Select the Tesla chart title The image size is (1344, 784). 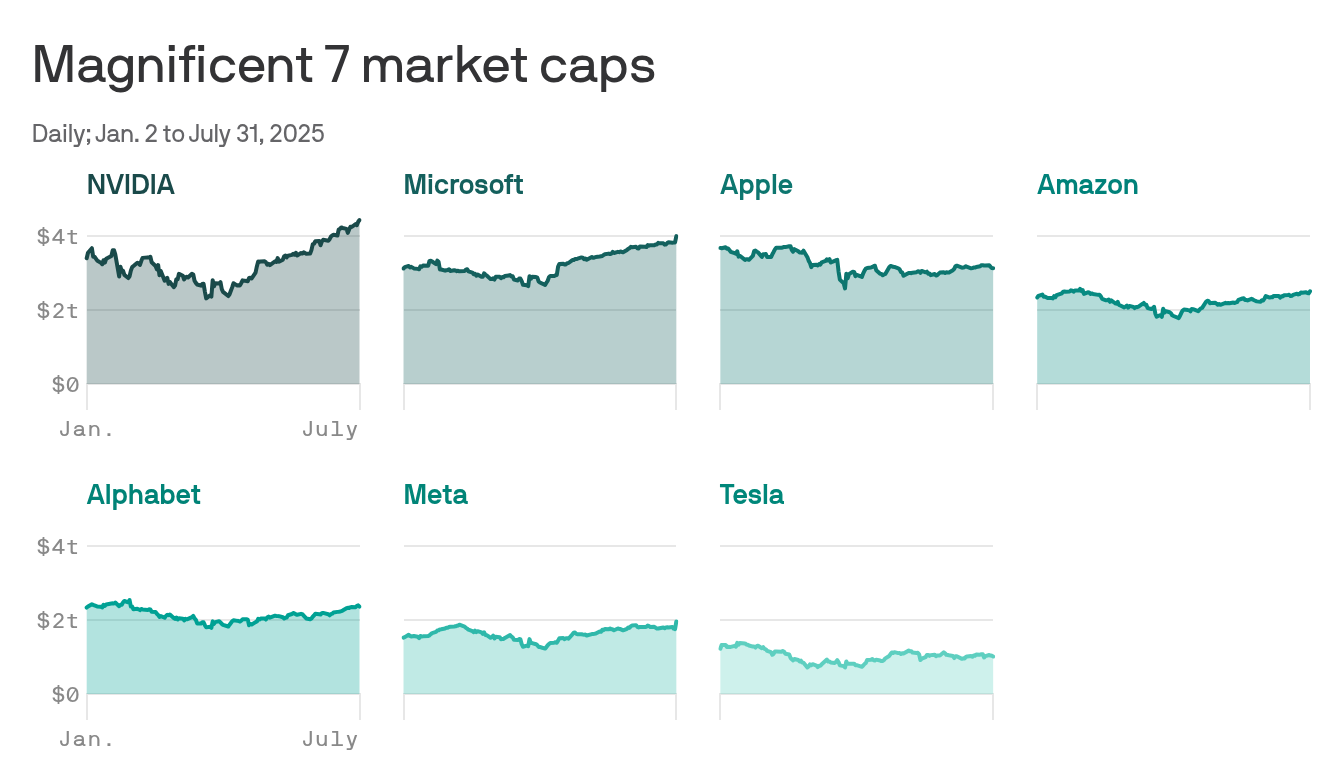(751, 495)
